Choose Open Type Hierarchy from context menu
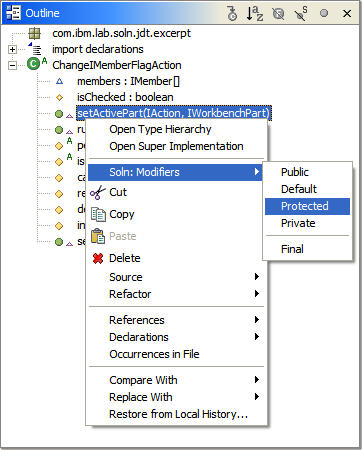 pyautogui.click(x=176, y=129)
